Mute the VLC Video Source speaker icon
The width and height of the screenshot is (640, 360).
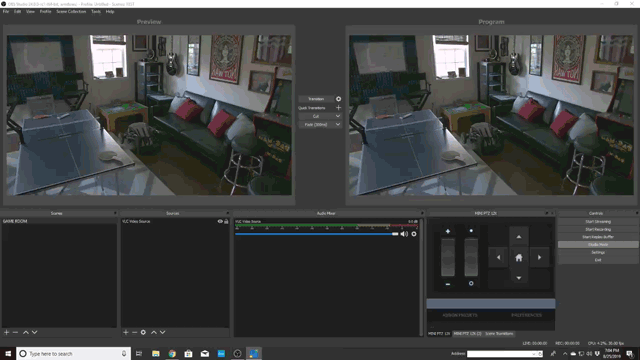point(404,234)
